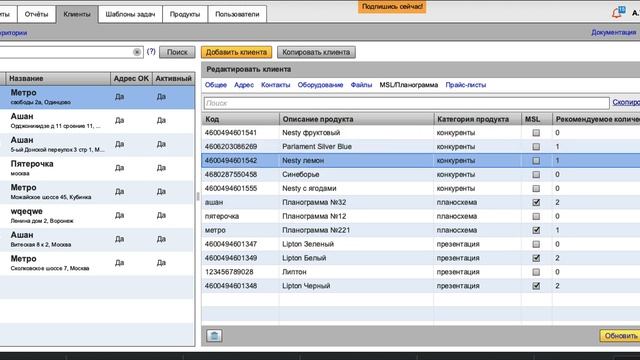Screen dimensions: 640x360
Task: Click product code 123456789028
Action: click(x=229, y=272)
